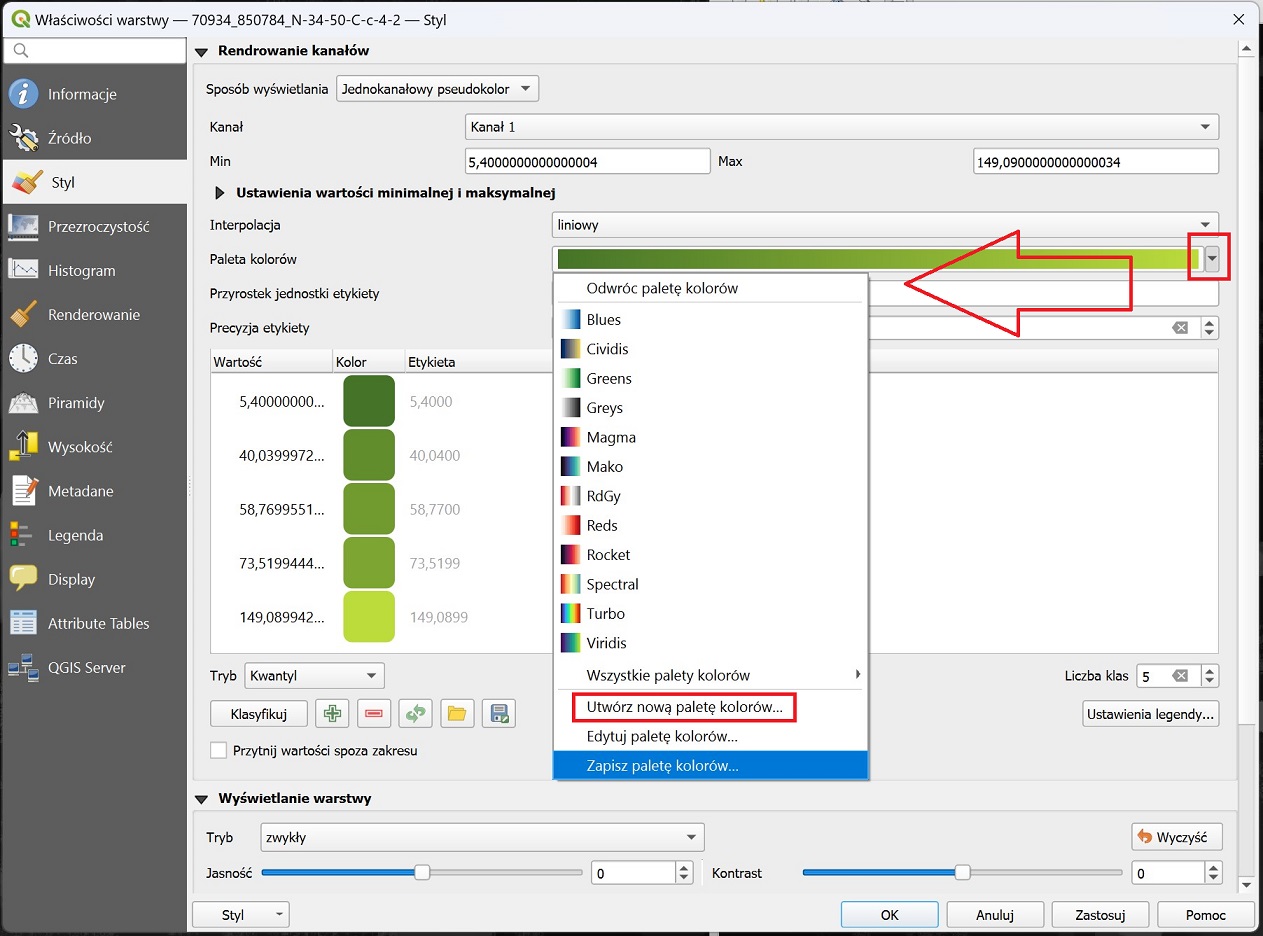Click the Paleta kolorów dropdown arrow
Screen dimensions: 1263x936
1212,260
